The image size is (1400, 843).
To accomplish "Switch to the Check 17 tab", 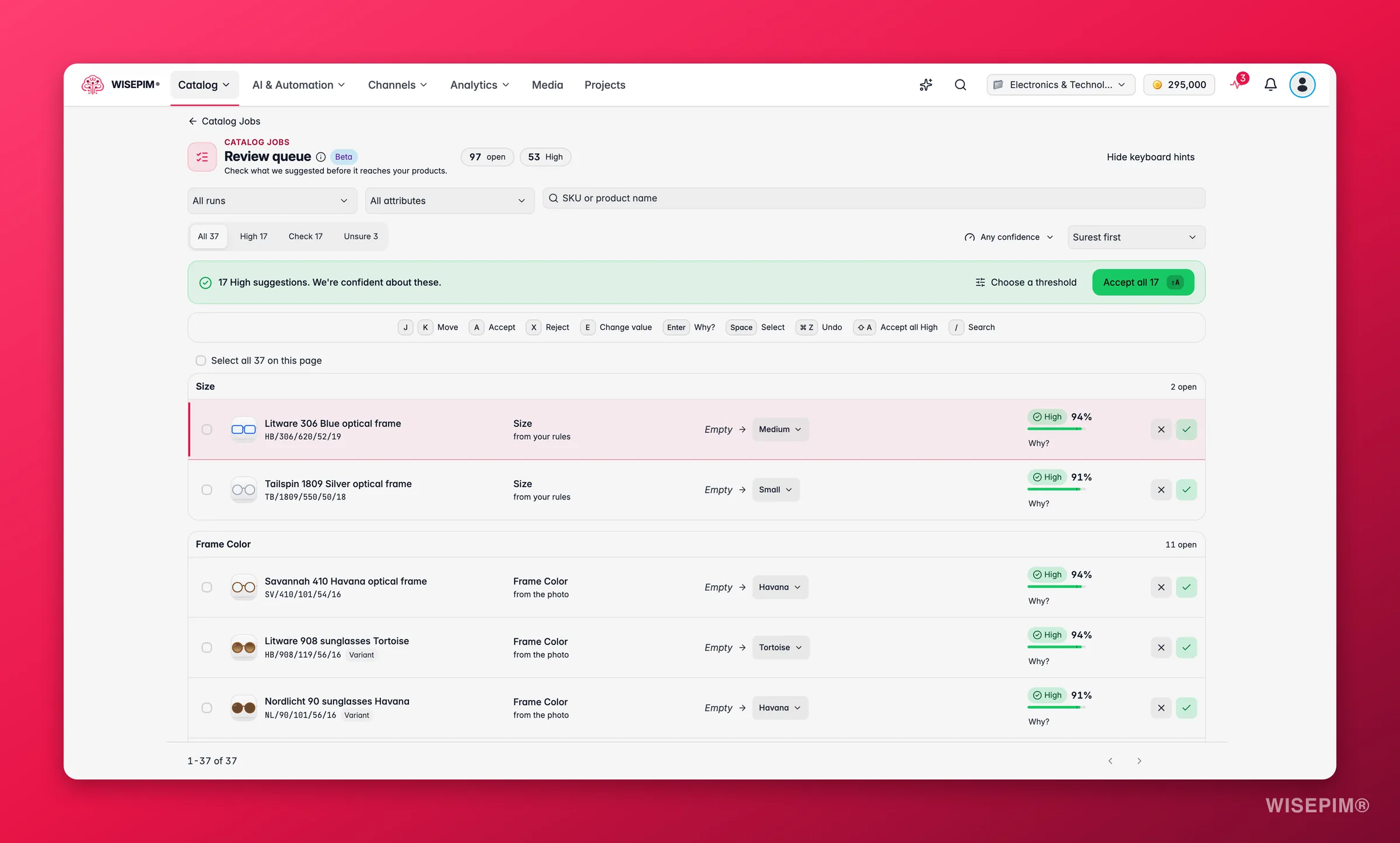I will 305,236.
